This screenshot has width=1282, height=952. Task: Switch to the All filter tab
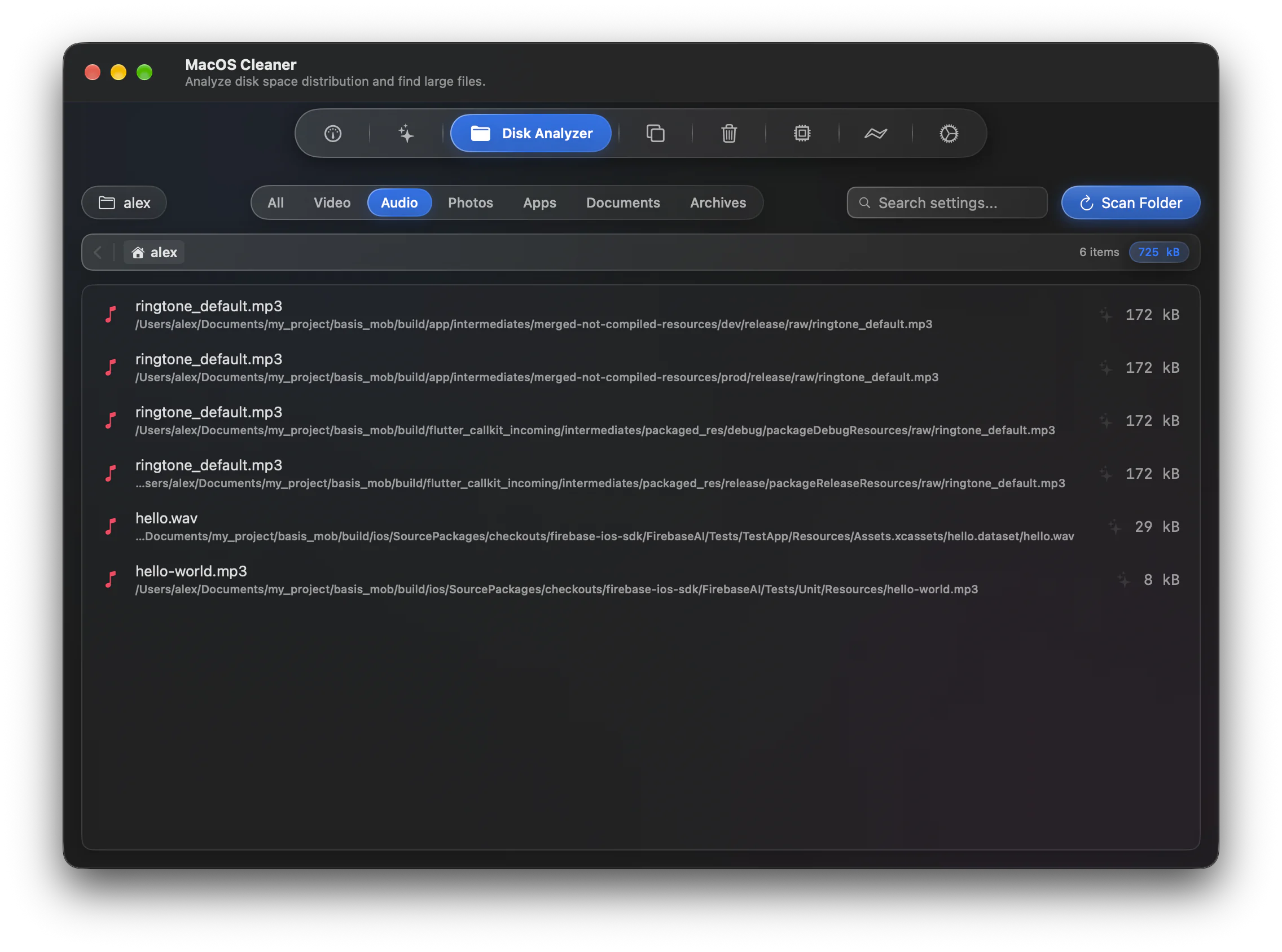[275, 203]
